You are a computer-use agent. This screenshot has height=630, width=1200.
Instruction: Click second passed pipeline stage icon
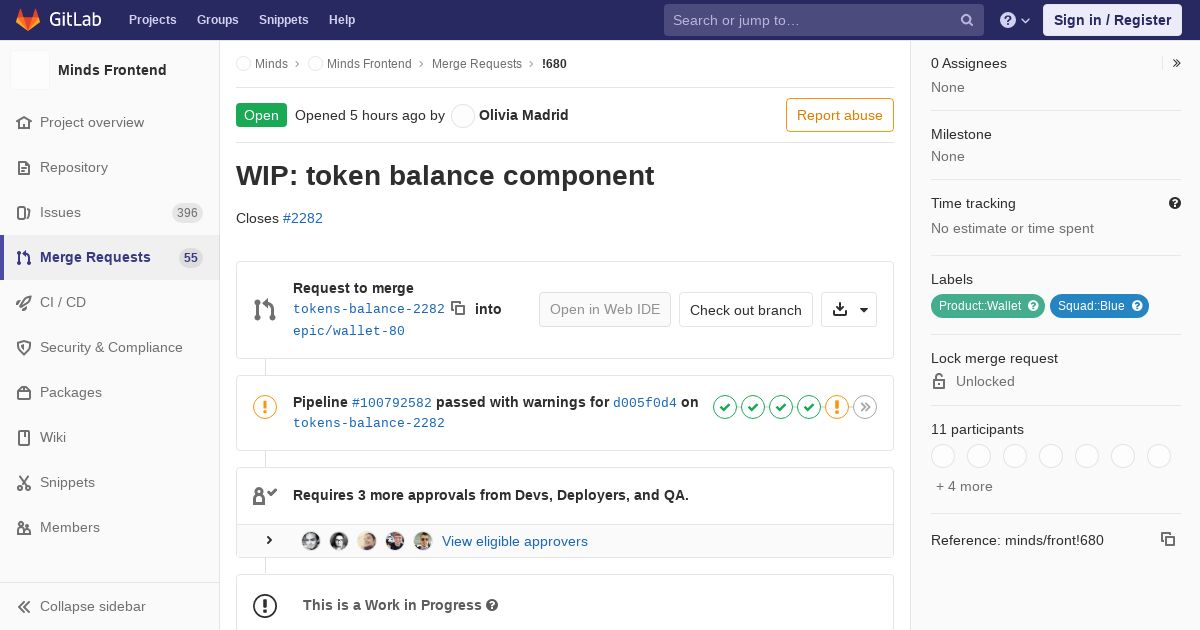pos(753,407)
